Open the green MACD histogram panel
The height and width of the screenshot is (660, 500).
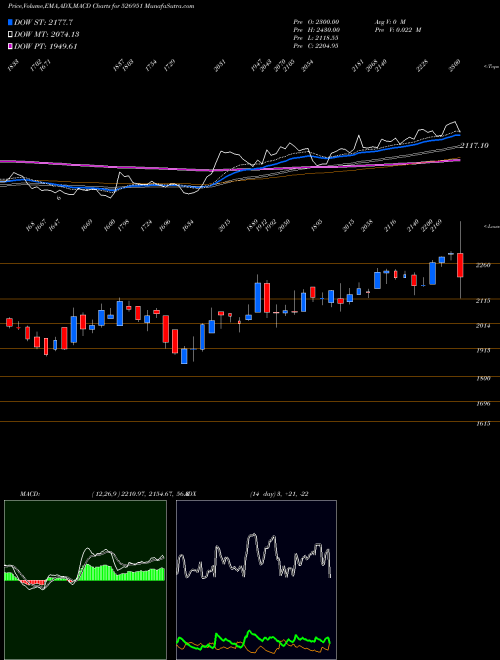(85, 580)
